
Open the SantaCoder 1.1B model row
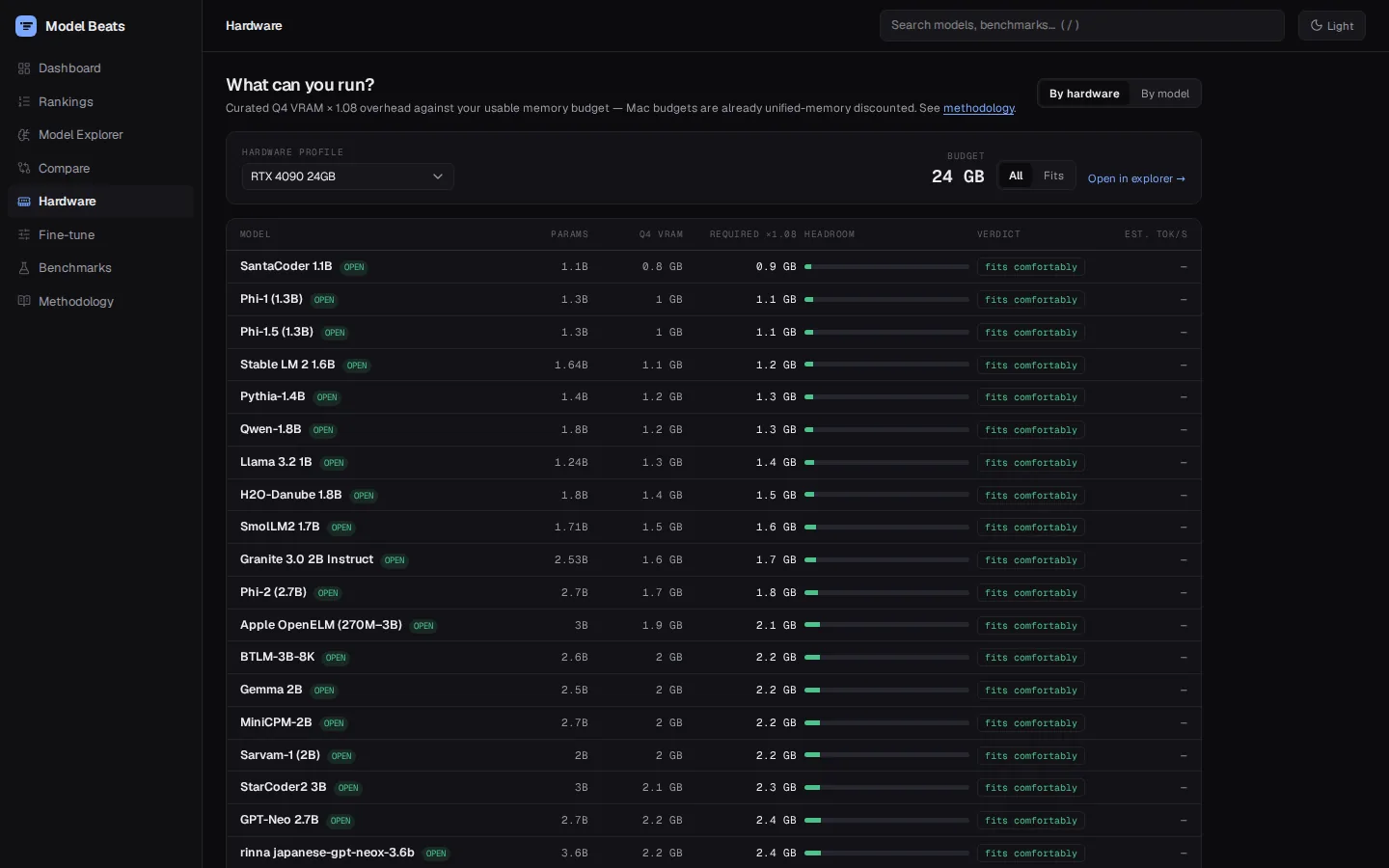(714, 267)
